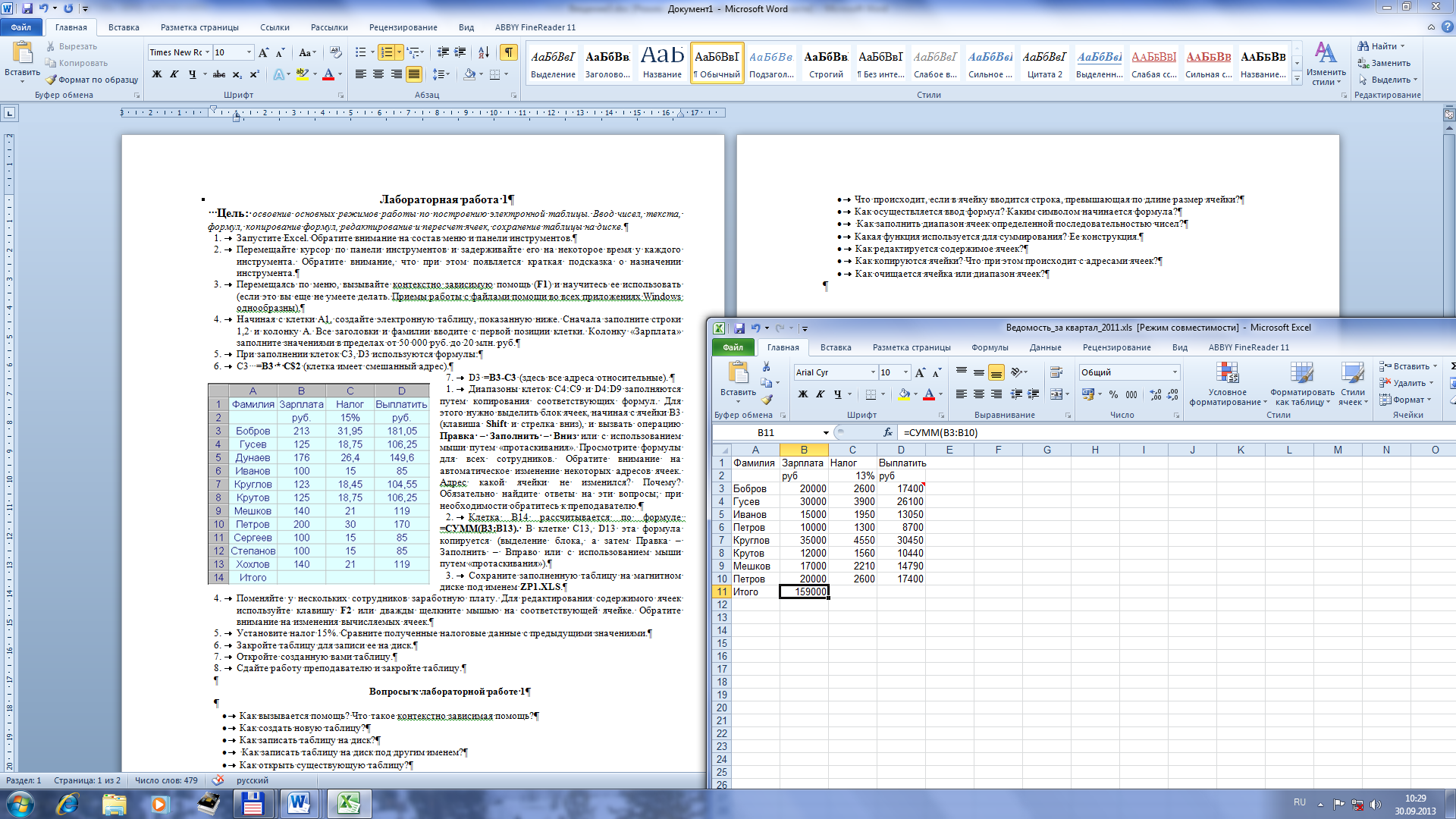Open Условное форматирование dropdown in Excel
Screen dimensions: 1456x819
point(1228,384)
